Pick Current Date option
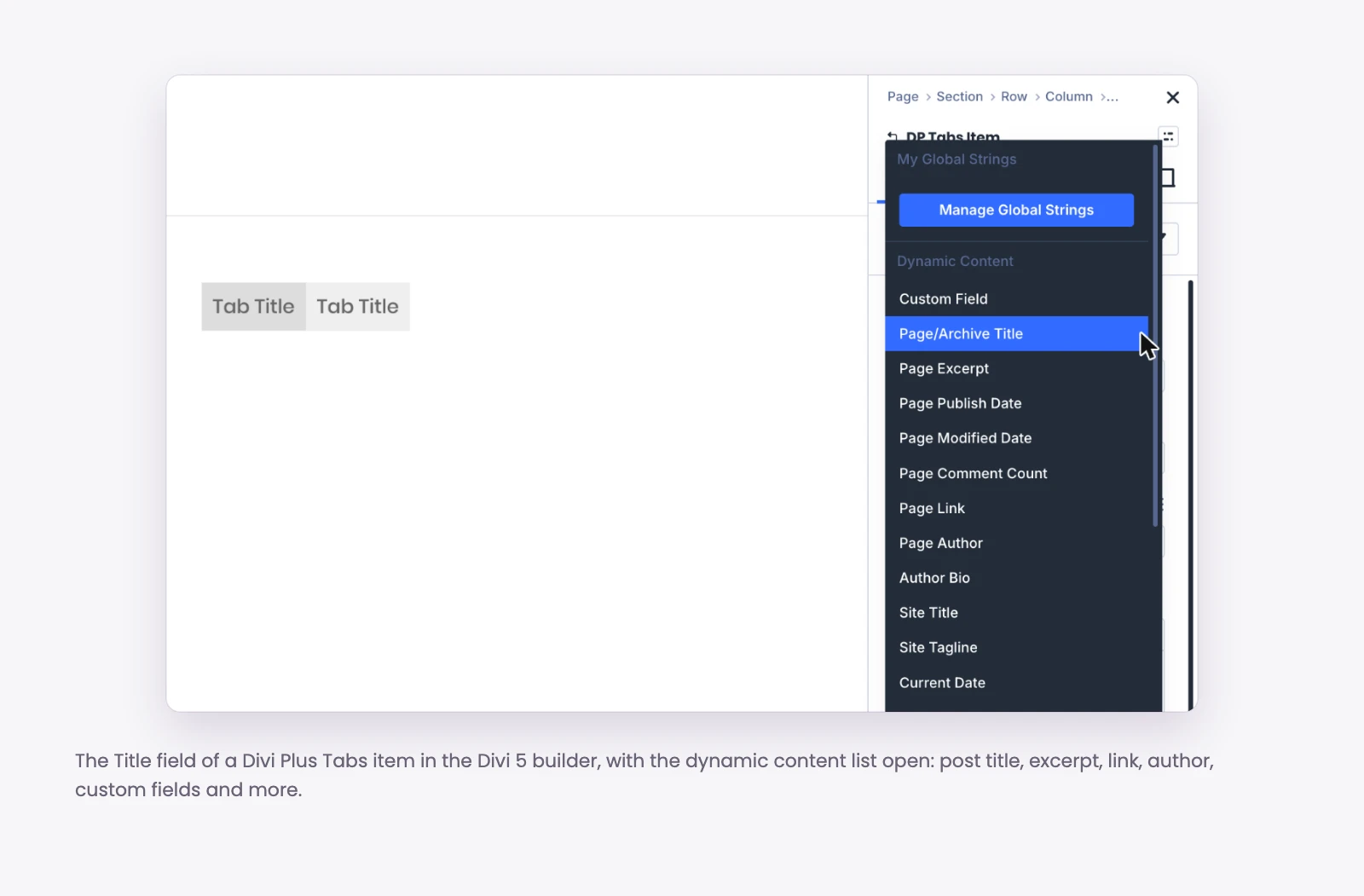This screenshot has height=896, width=1364. [x=1017, y=683]
